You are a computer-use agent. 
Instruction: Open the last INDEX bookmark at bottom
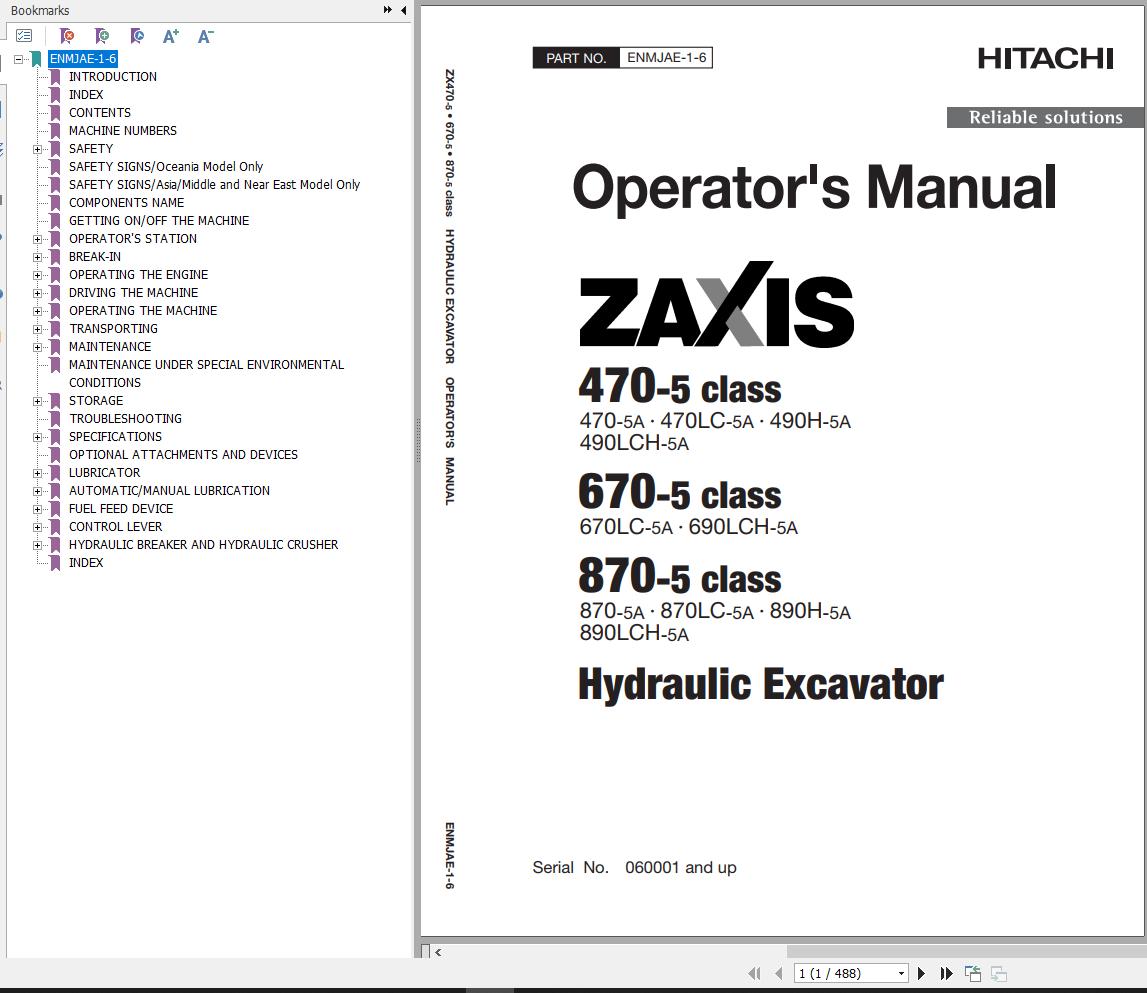tap(86, 563)
